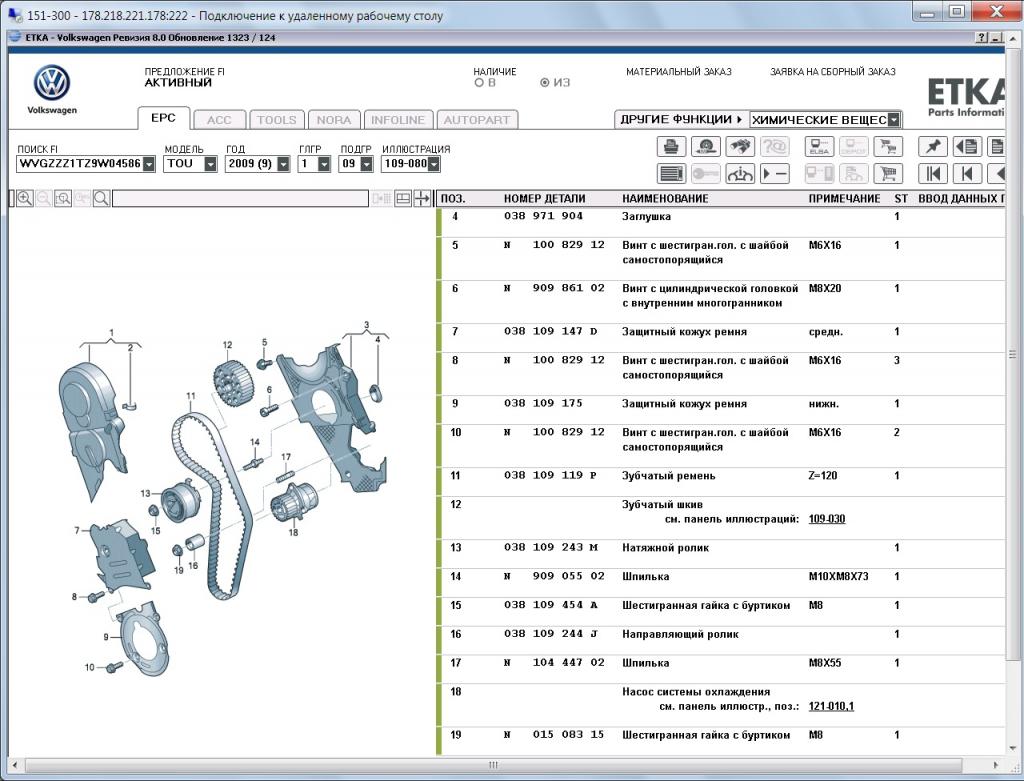Click the НОМЕР ДЕТАЛИ column header
Screen dimensions: 1024x781
[x=545, y=199]
